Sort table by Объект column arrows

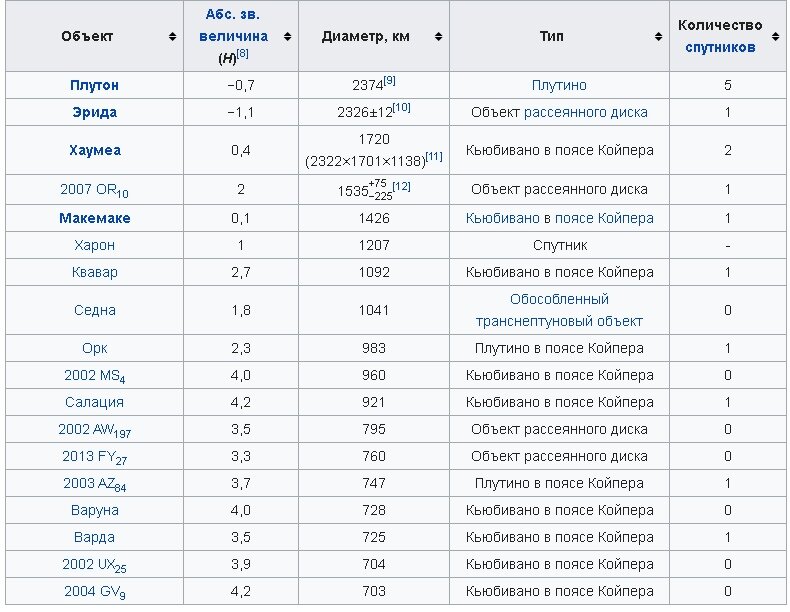click(x=172, y=37)
